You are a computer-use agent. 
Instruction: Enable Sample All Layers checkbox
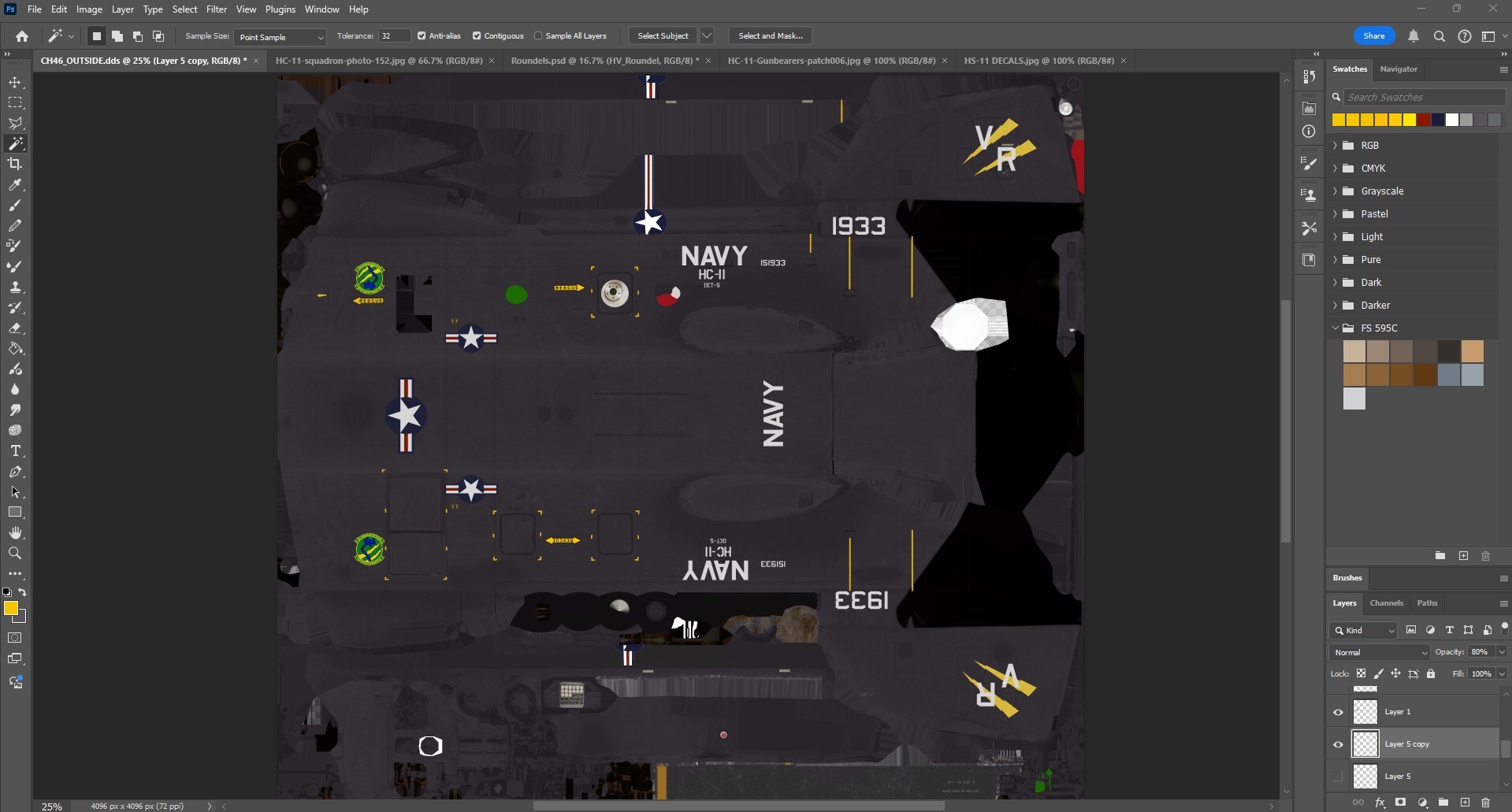pos(538,36)
